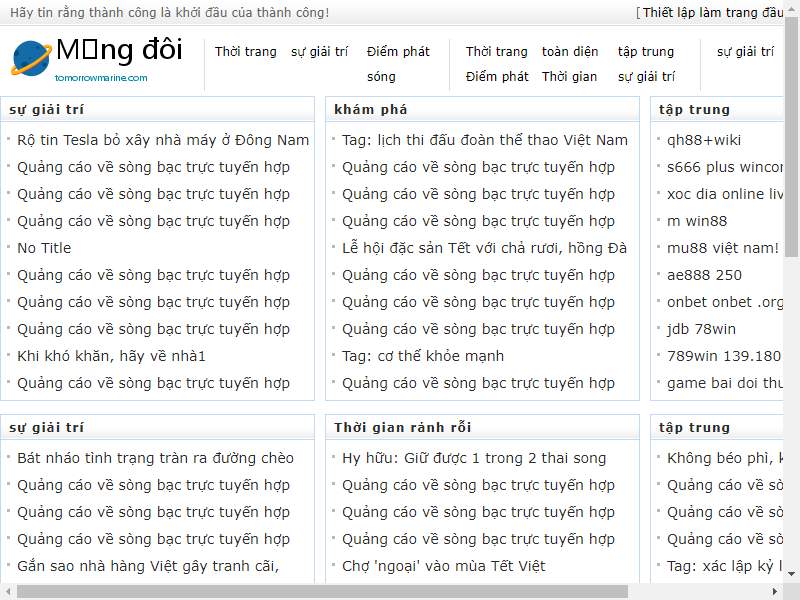Open first 'Thời trang' menu item
This screenshot has width=800, height=600.
pyautogui.click(x=245, y=52)
